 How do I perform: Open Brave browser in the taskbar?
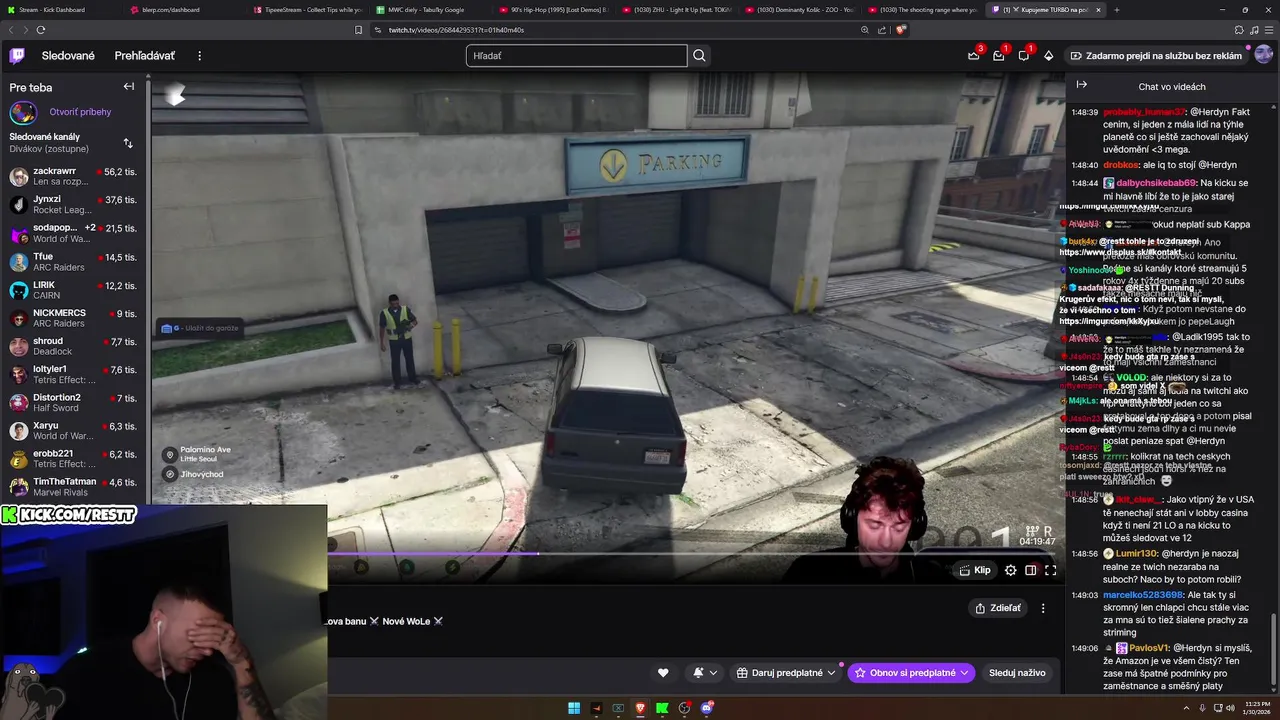coord(640,708)
